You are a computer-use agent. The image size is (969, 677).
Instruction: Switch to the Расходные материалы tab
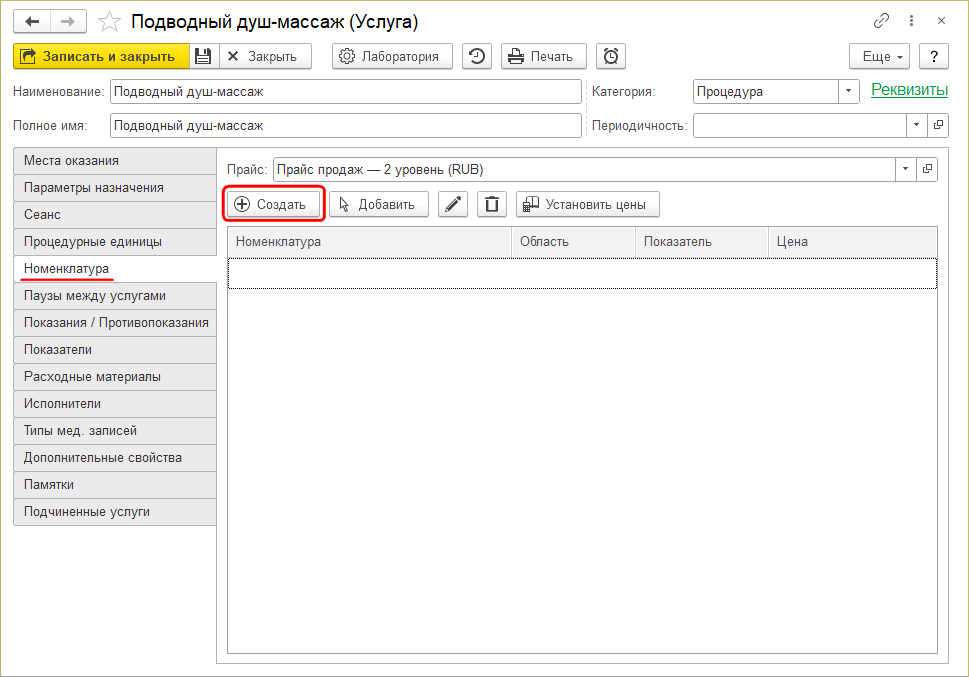point(92,377)
